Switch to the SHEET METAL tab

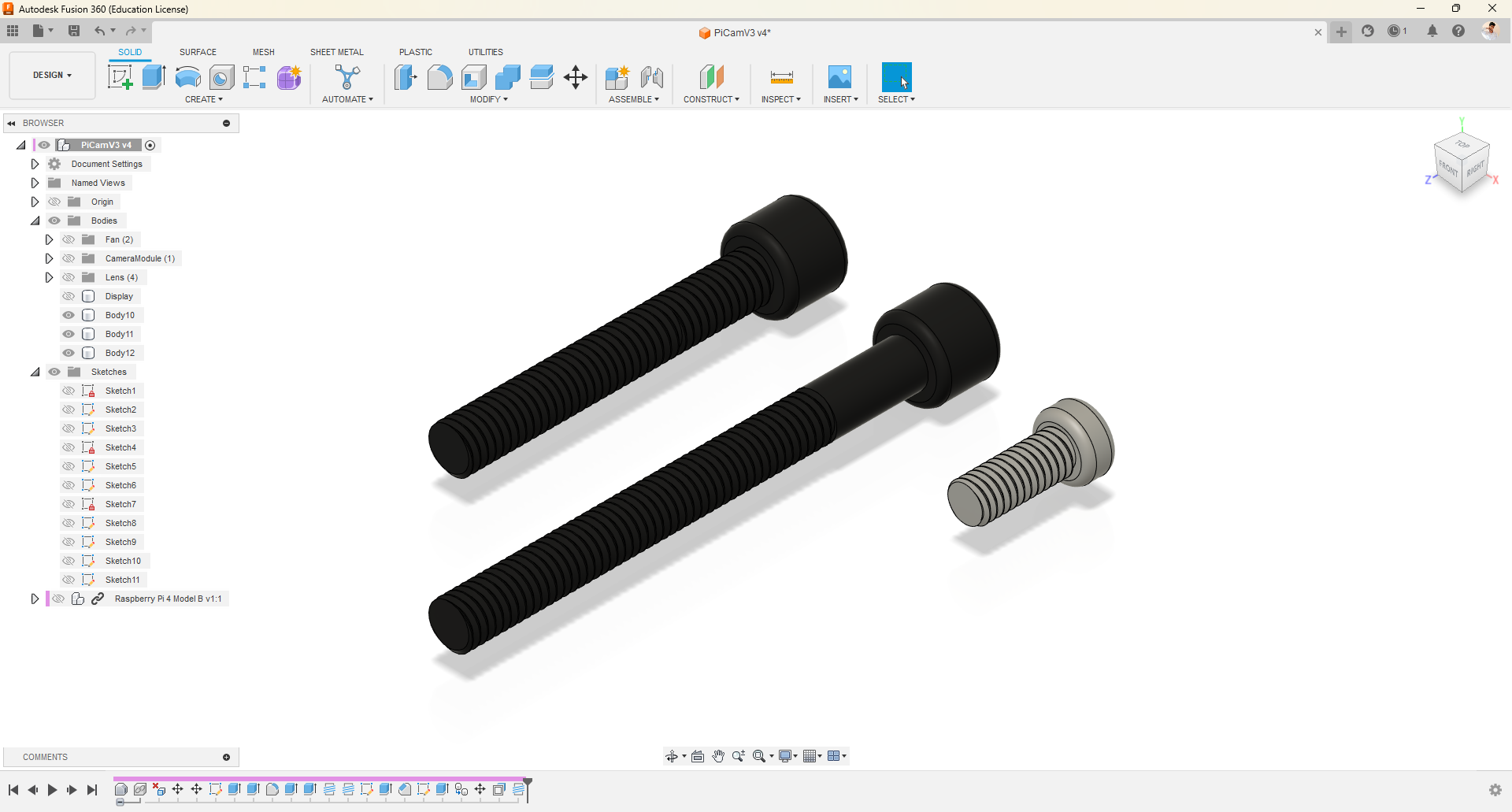click(x=337, y=52)
